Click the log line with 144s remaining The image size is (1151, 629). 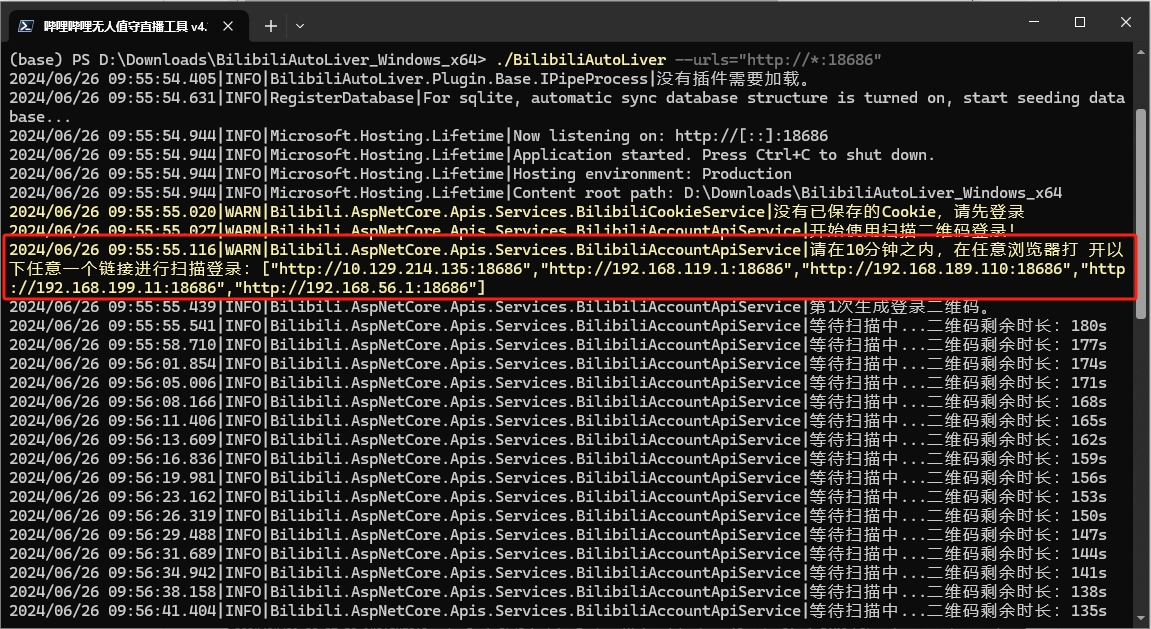click(558, 554)
